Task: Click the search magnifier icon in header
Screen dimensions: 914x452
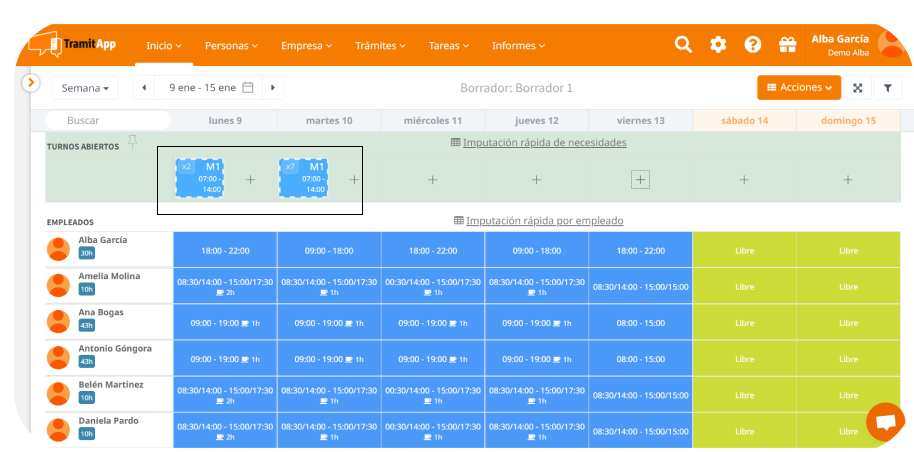Action: [x=683, y=45]
